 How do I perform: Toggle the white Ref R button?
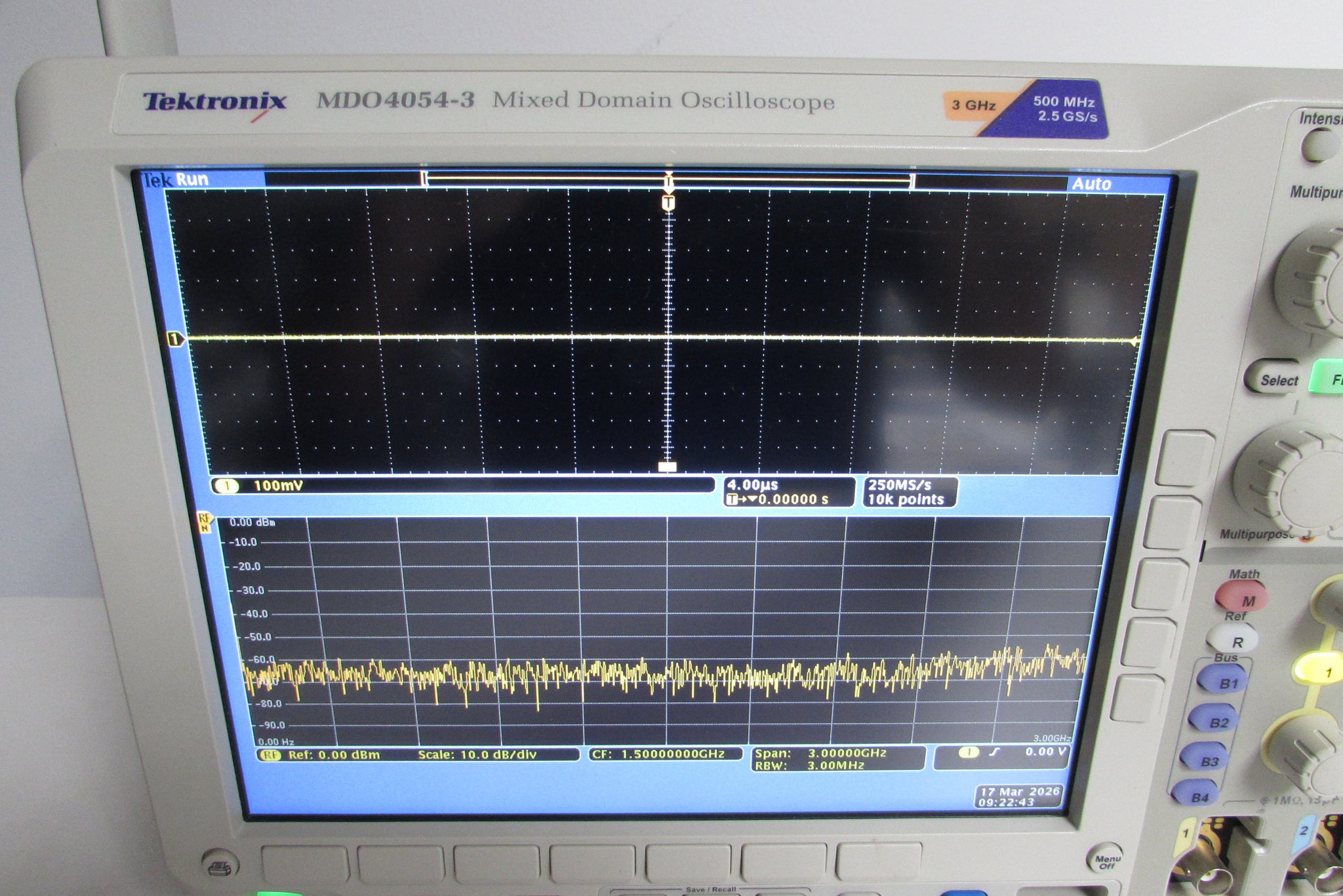tap(1232, 639)
